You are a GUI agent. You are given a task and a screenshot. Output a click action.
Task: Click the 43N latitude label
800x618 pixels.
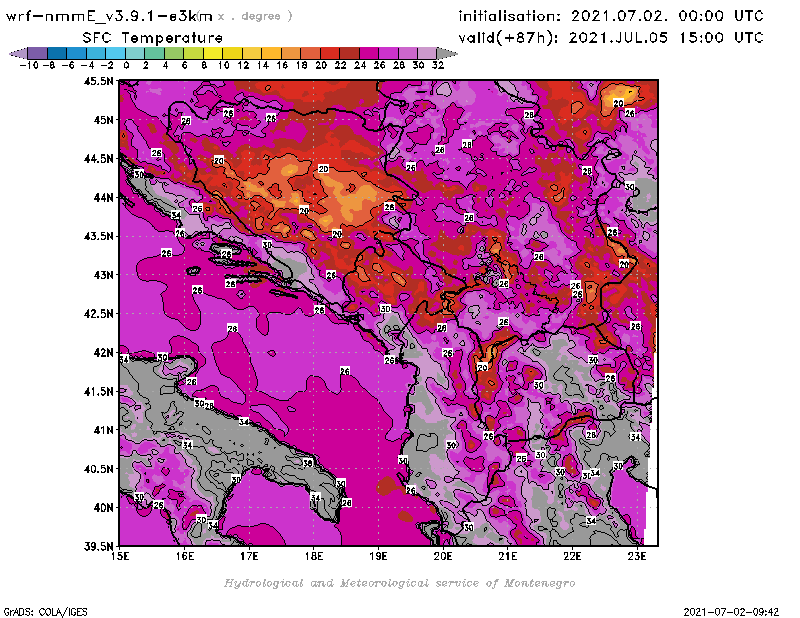(x=103, y=275)
